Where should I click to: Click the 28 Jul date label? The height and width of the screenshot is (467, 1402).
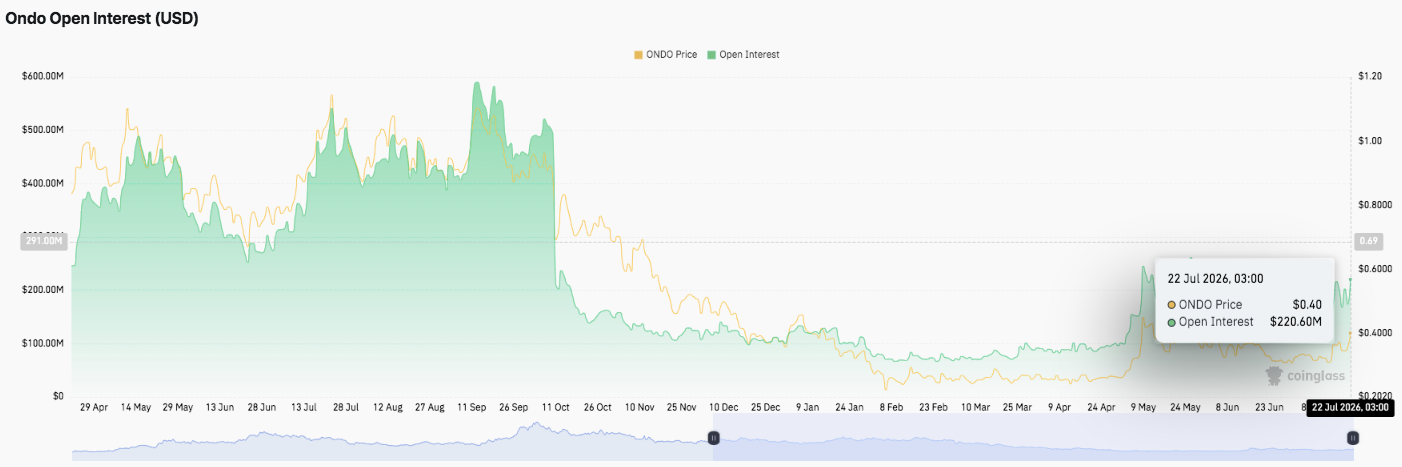click(x=346, y=408)
